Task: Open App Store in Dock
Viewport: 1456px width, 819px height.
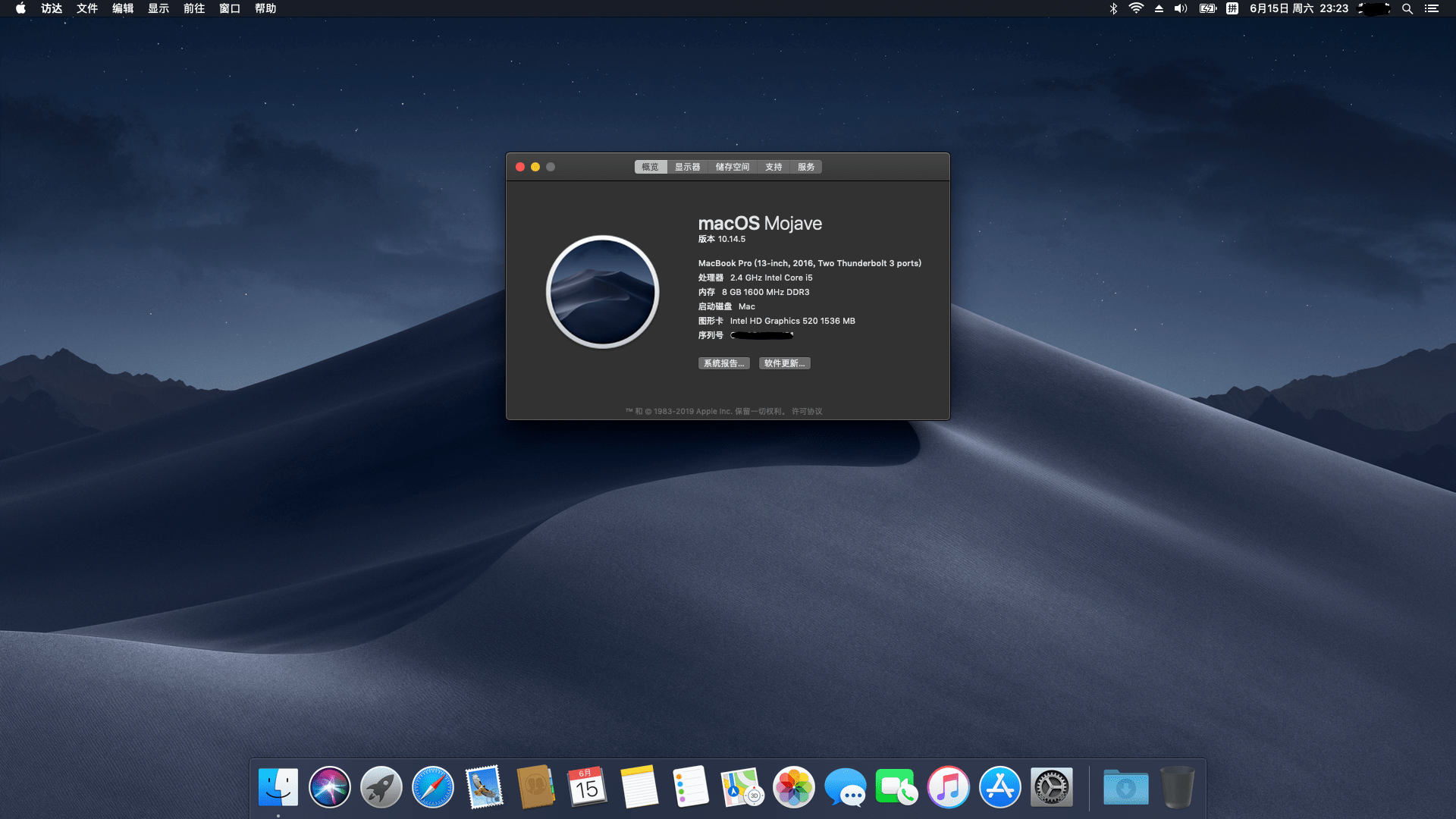Action: point(1000,787)
